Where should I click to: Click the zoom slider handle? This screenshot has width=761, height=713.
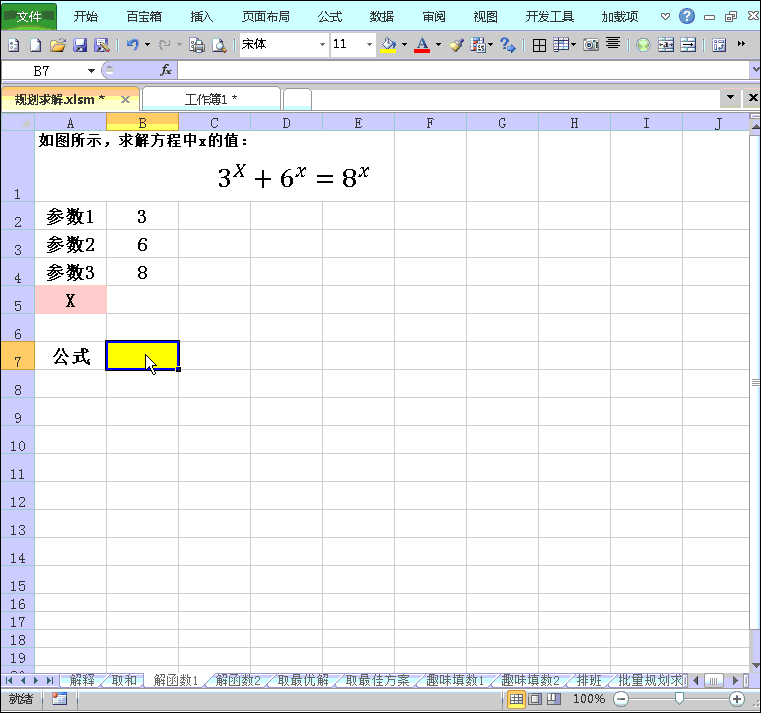(679, 698)
